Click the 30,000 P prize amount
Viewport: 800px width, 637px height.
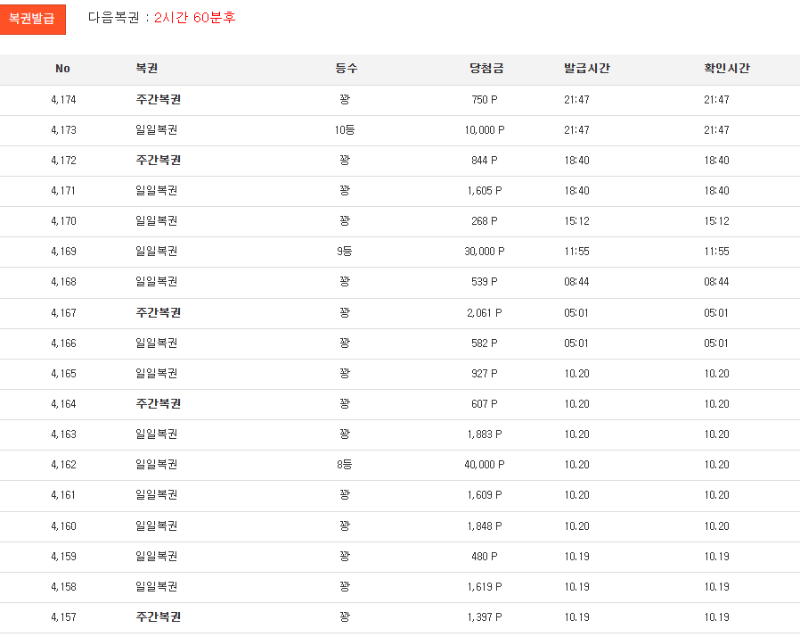[484, 252]
